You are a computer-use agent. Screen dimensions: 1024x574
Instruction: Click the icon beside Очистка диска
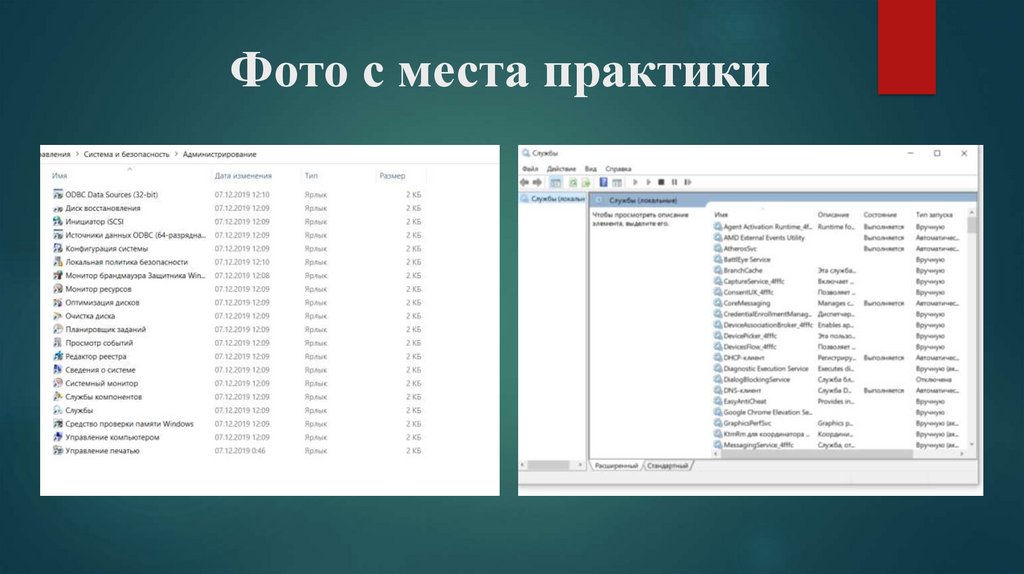[58, 315]
